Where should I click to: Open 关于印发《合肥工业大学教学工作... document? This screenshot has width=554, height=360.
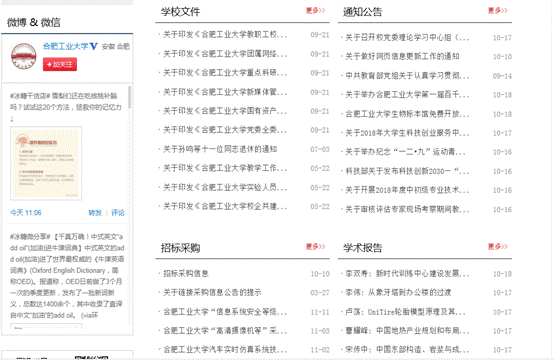[225, 168]
